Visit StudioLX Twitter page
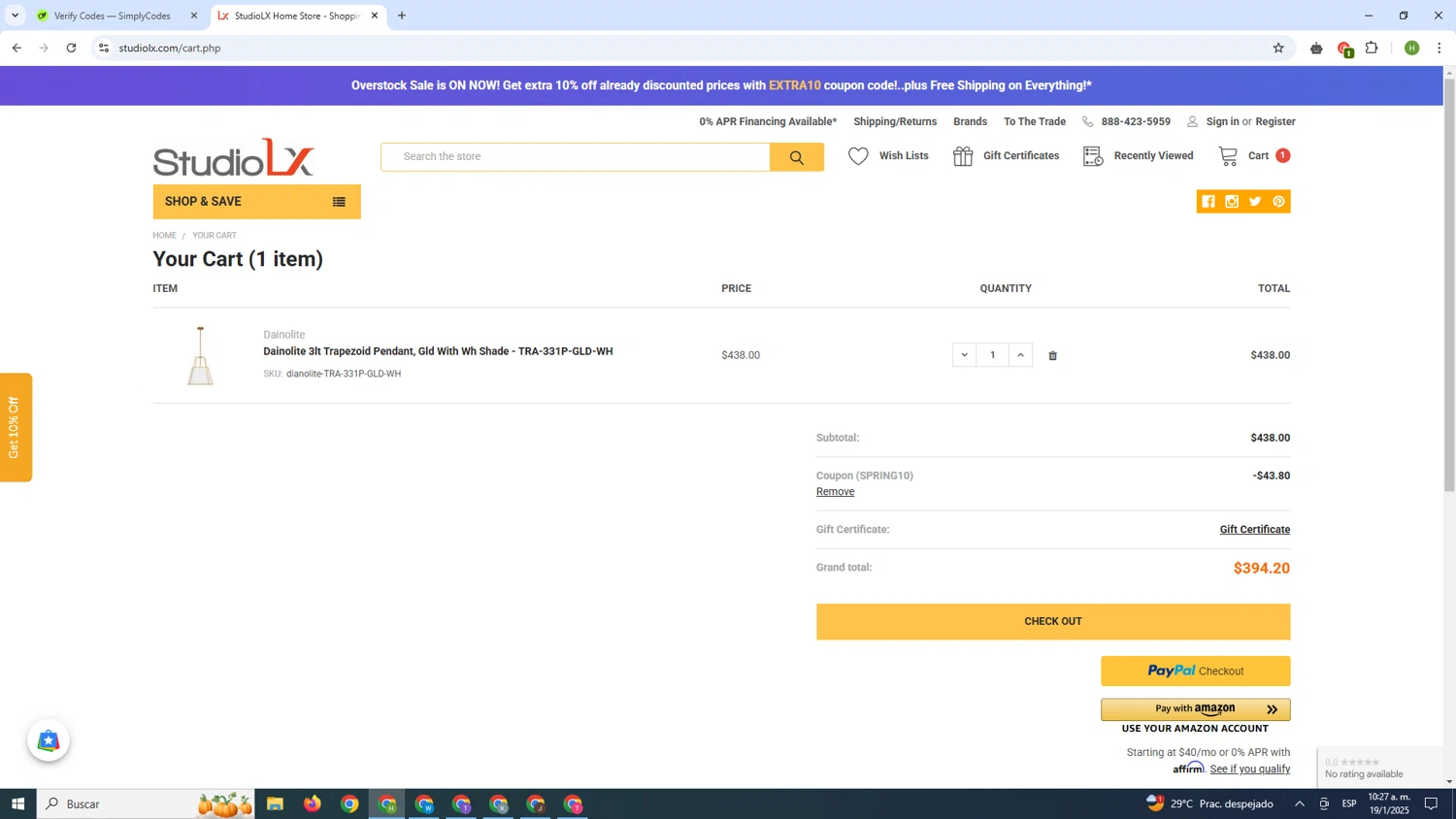Viewport: 1456px width, 819px height. (x=1255, y=202)
